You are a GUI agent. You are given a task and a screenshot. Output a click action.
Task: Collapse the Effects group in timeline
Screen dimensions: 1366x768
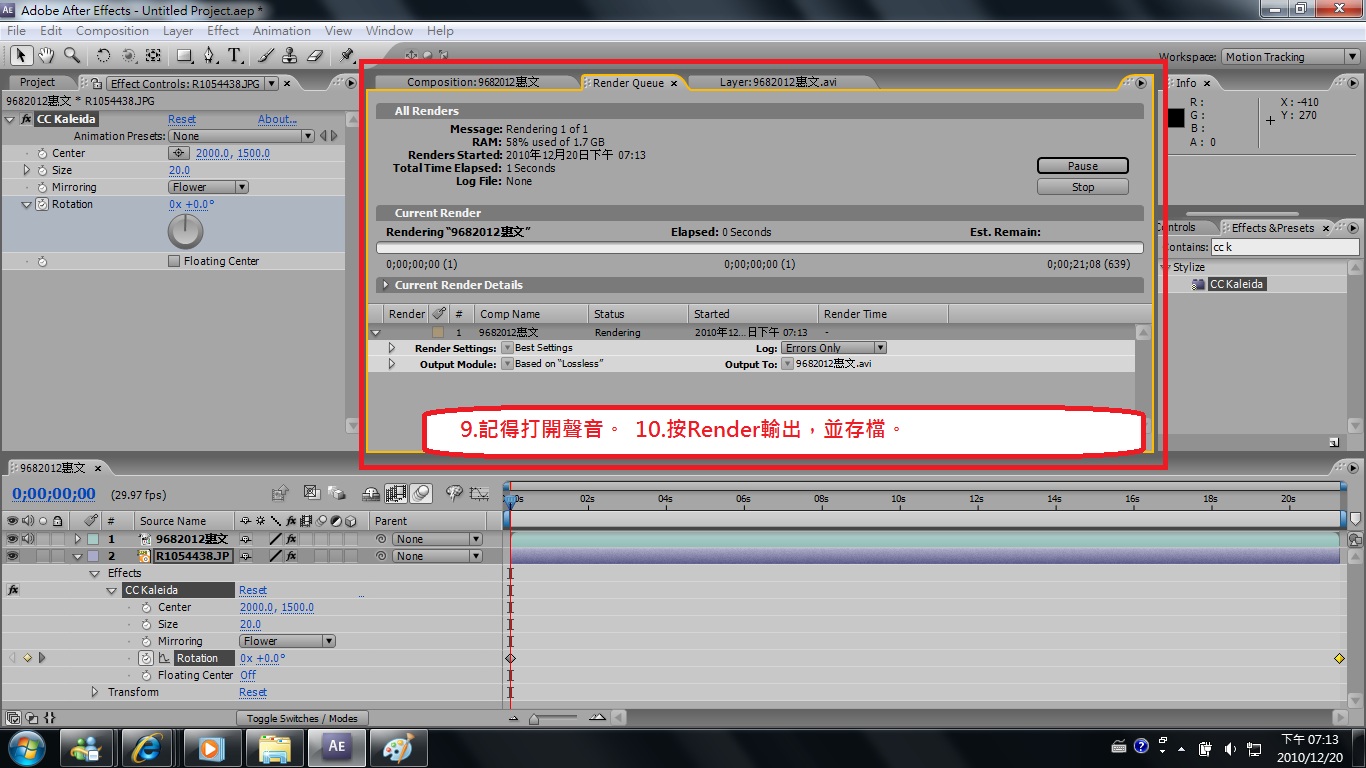click(95, 573)
